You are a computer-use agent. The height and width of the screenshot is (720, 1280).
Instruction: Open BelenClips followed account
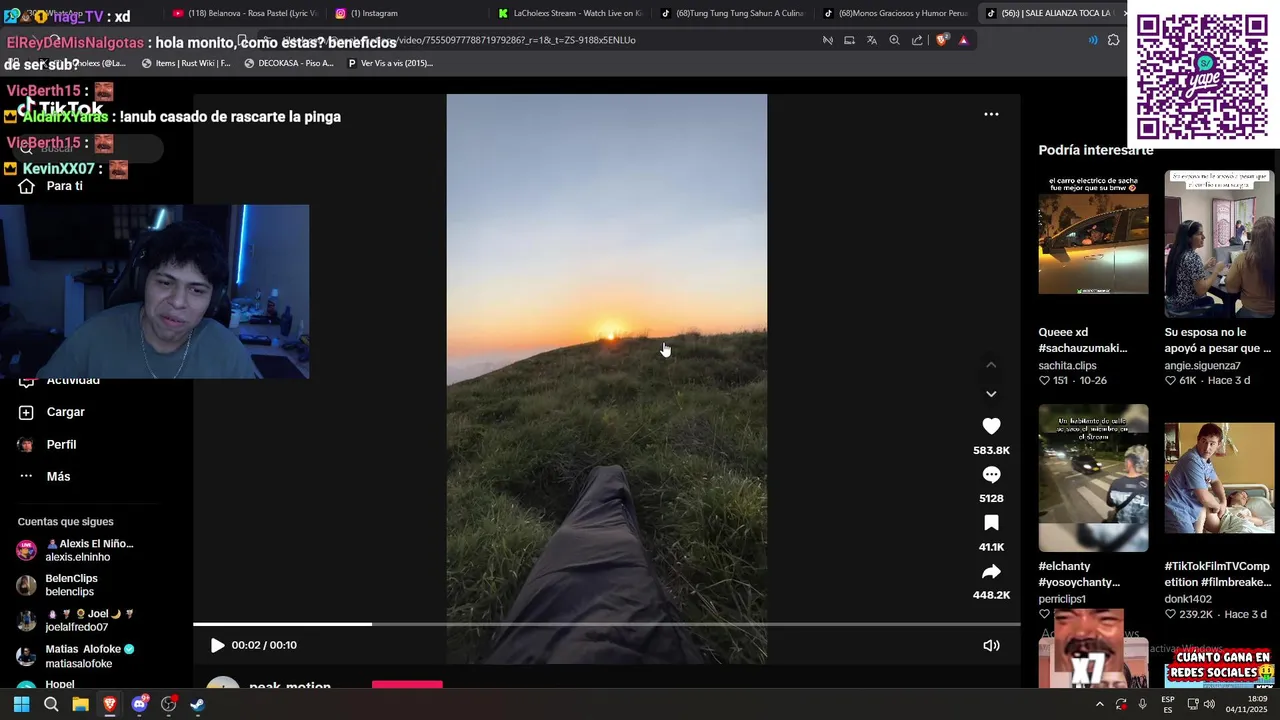coord(60,585)
